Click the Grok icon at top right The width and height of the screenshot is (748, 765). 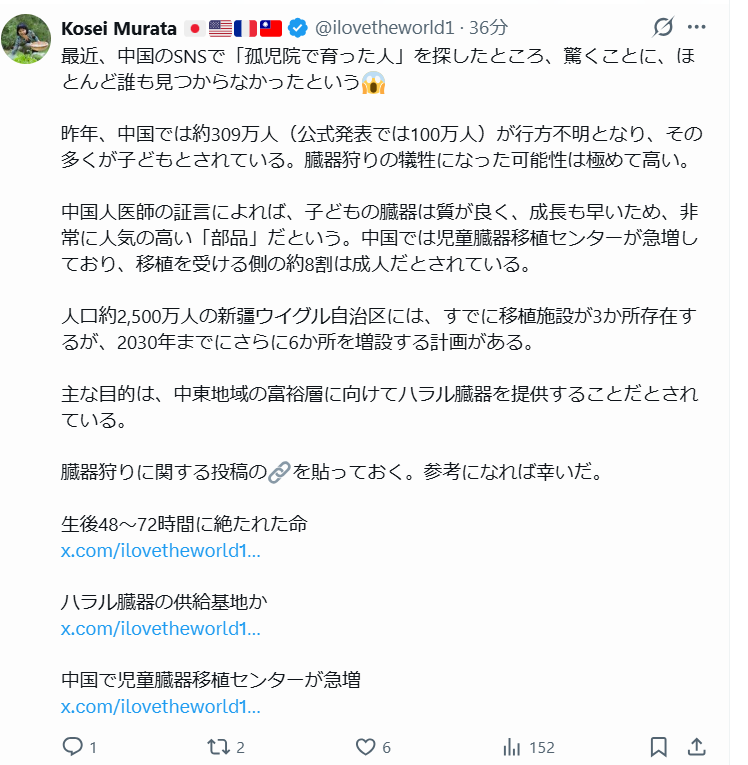coord(662,27)
